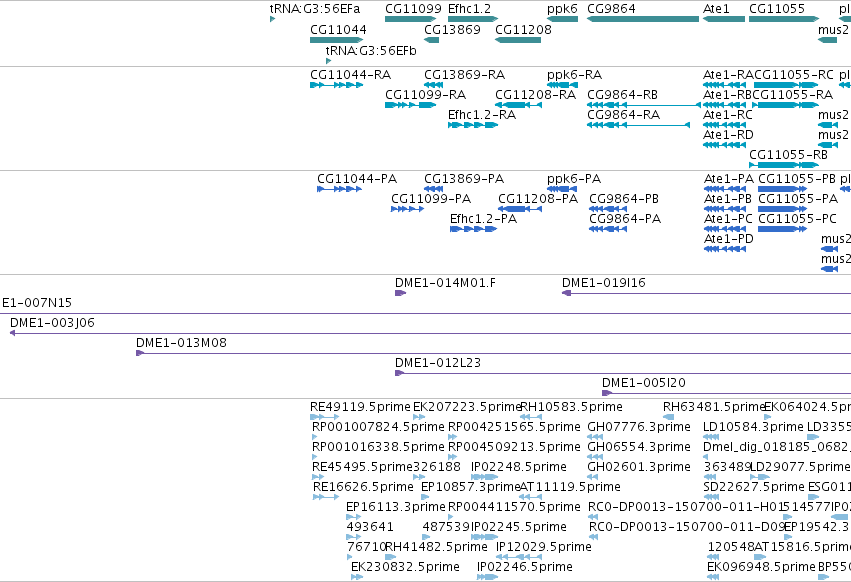Screen dimensions: 851x582
Task: Click the EK096948.5prime label
Action: coord(761,566)
